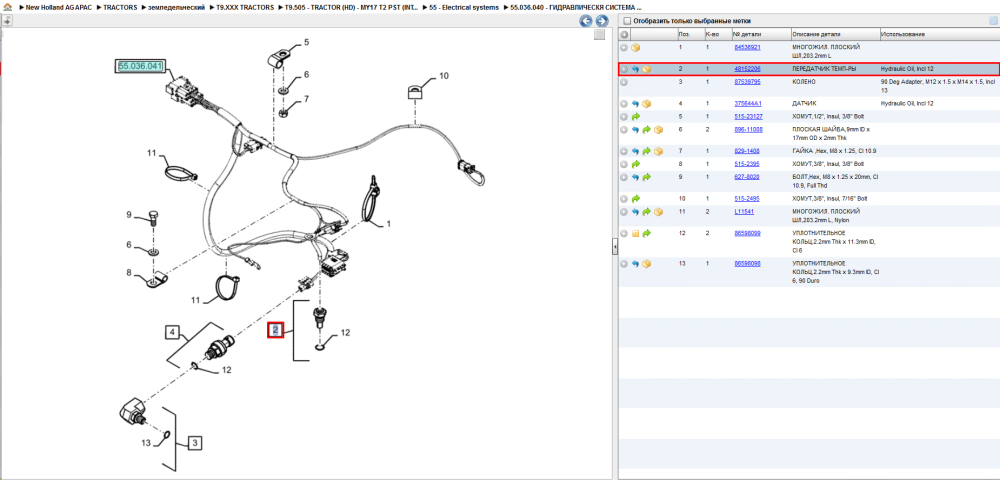Click the gray circle icon in table header
Image resolution: width=1000 pixels, height=480 pixels.
pyautogui.click(x=624, y=34)
